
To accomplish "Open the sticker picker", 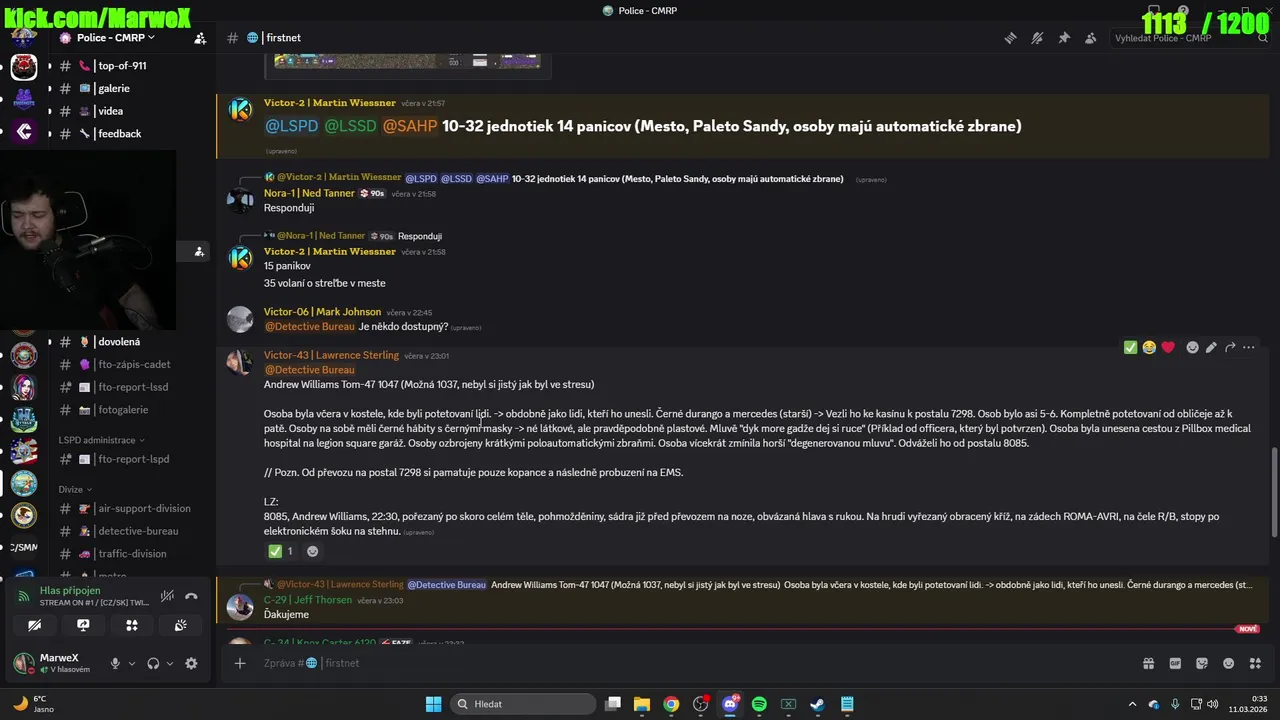I will tap(1202, 663).
